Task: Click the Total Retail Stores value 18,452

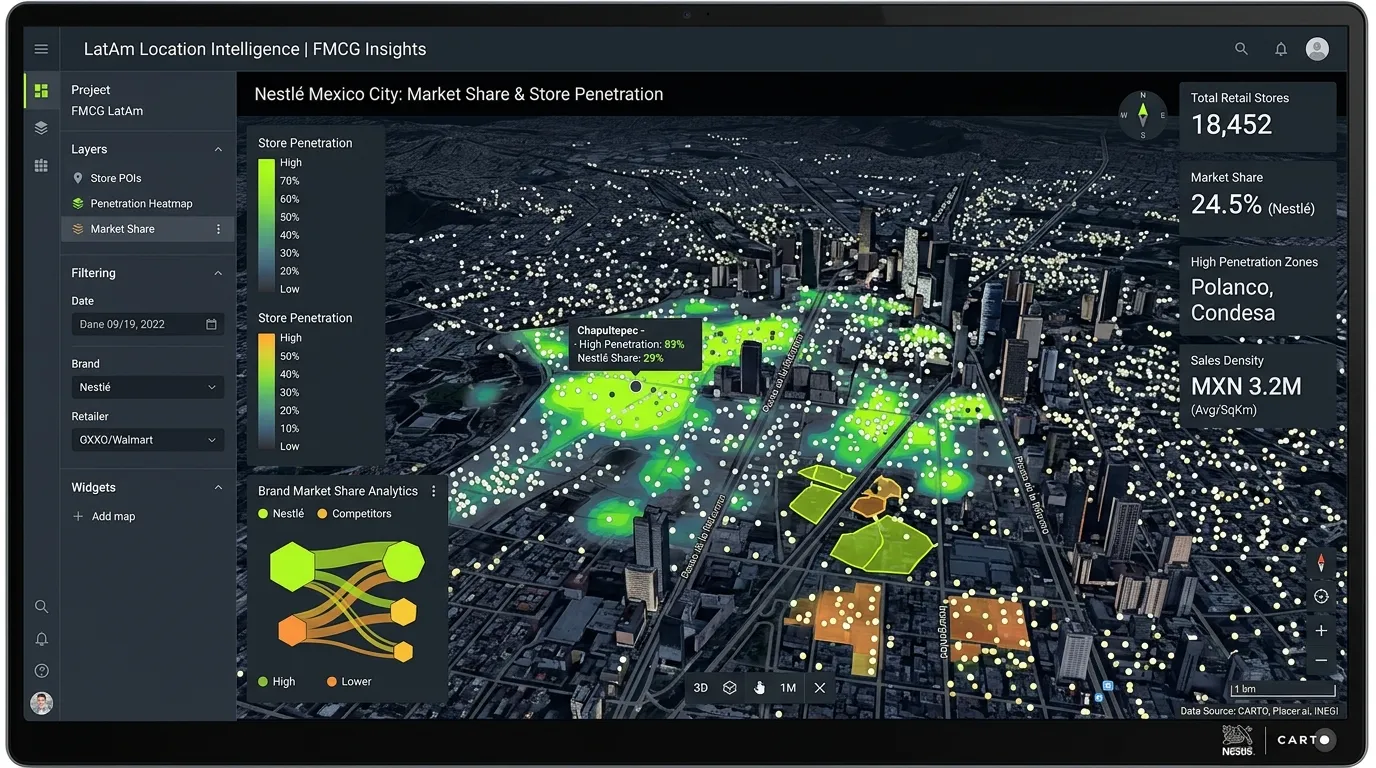Action: point(1231,125)
